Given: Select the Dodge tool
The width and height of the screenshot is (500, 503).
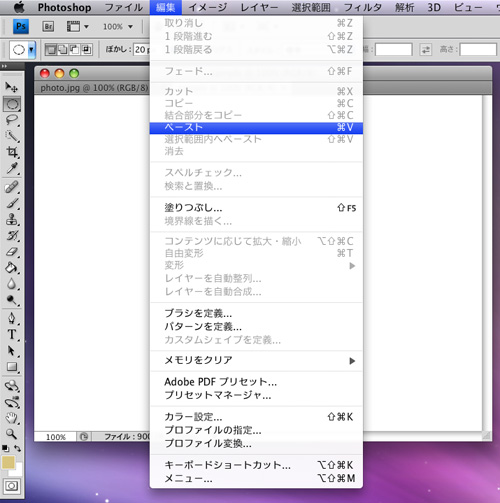Looking at the screenshot, I should coord(12,300).
